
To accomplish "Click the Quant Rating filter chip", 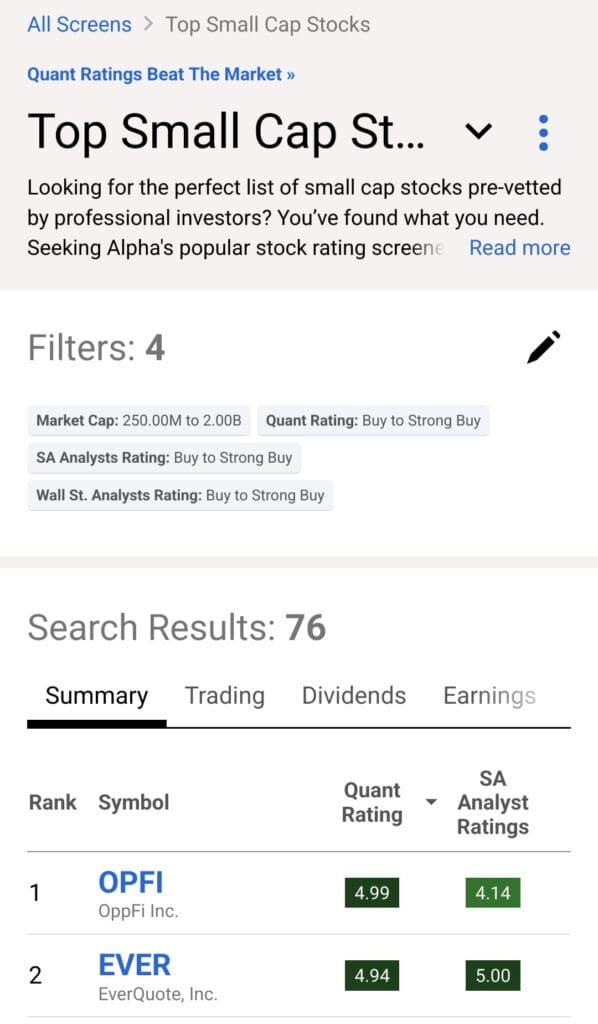I will click(x=374, y=421).
